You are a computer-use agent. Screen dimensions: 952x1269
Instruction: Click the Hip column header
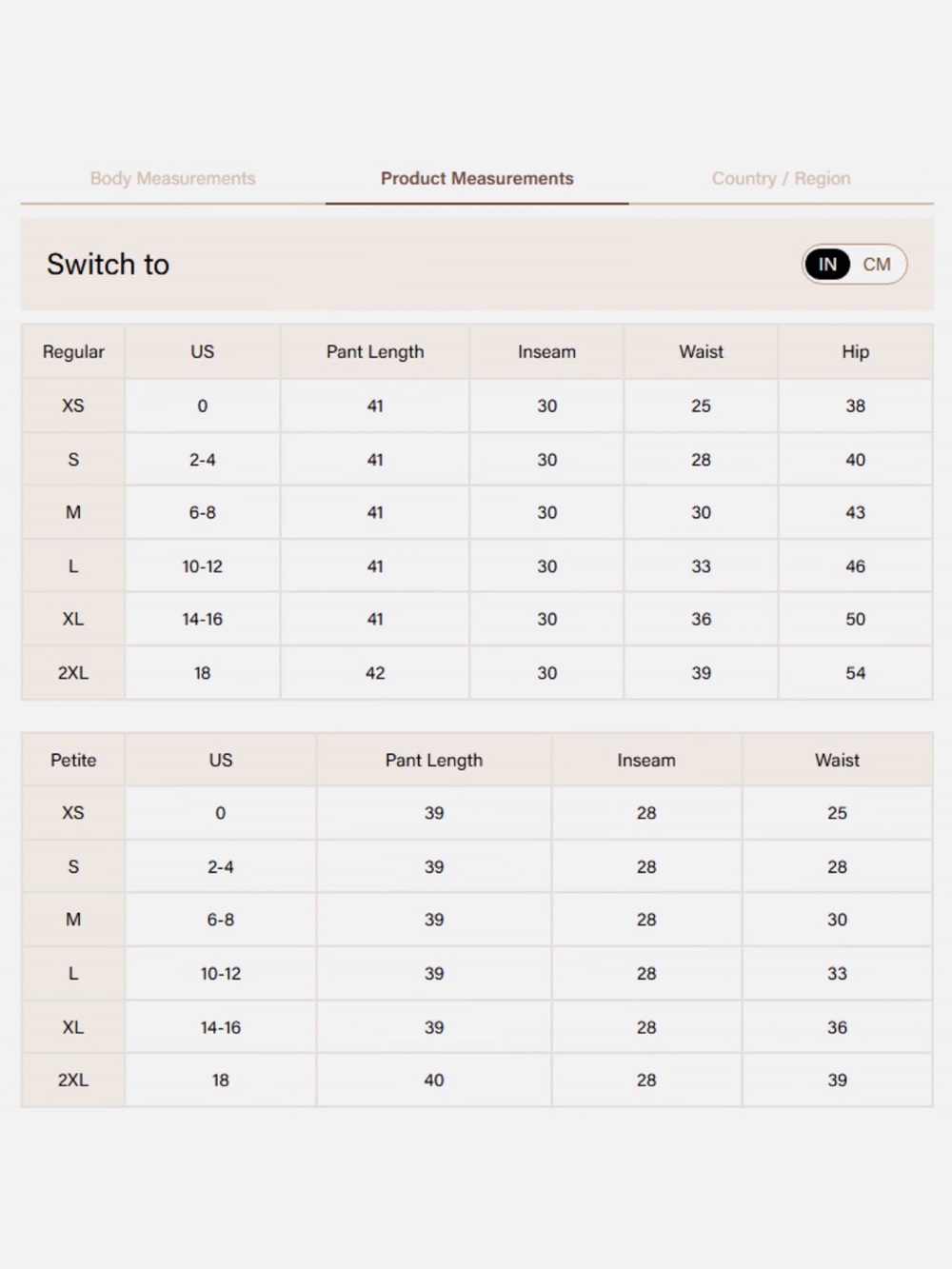coord(855,352)
